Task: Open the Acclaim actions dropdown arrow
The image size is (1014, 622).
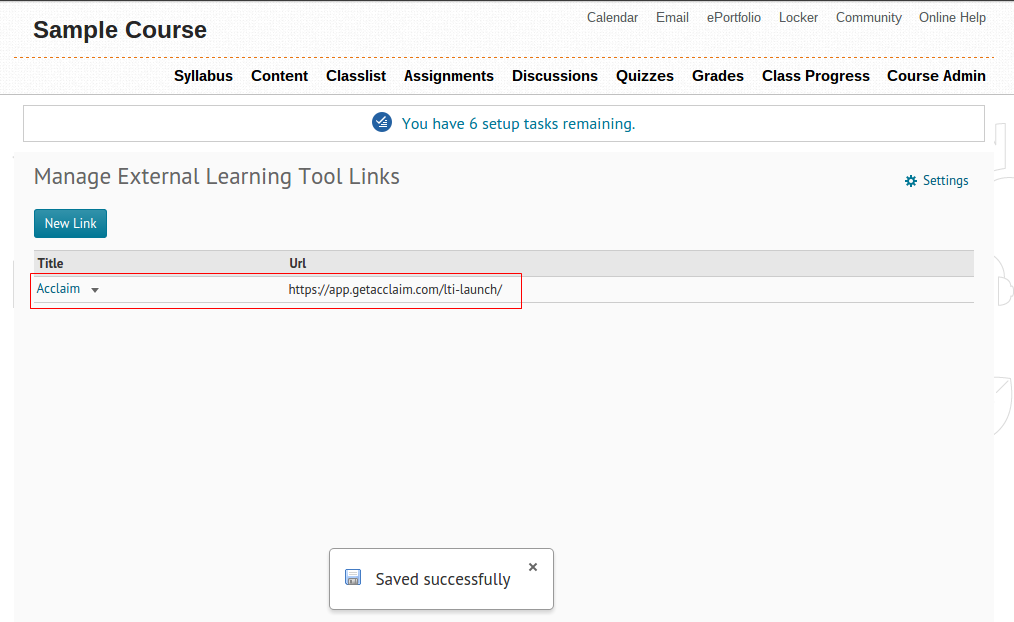Action: pyautogui.click(x=95, y=290)
